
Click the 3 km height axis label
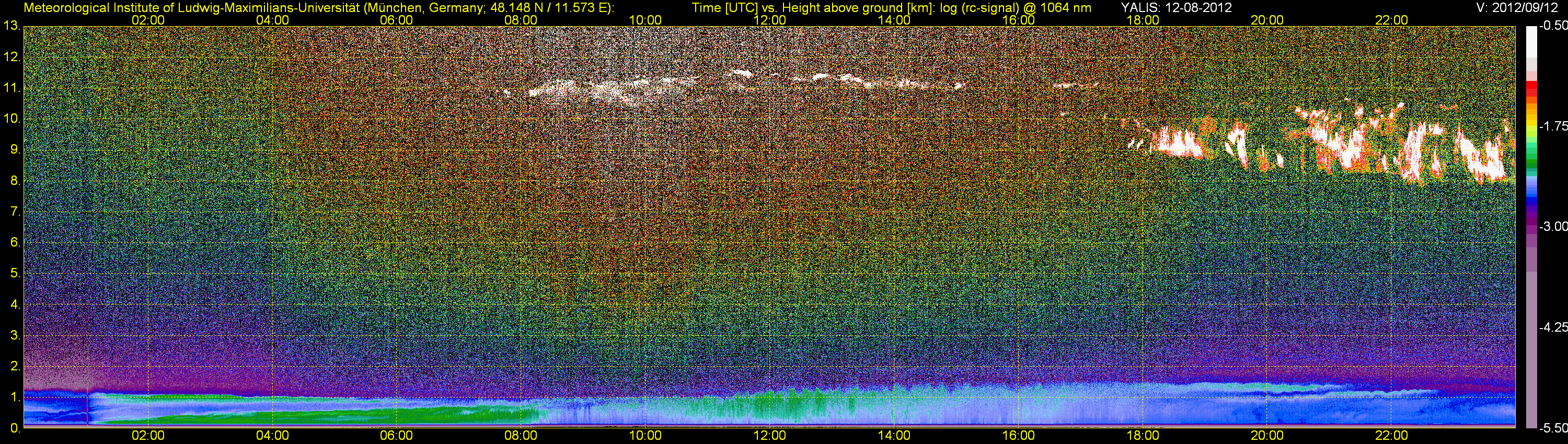(x=15, y=335)
